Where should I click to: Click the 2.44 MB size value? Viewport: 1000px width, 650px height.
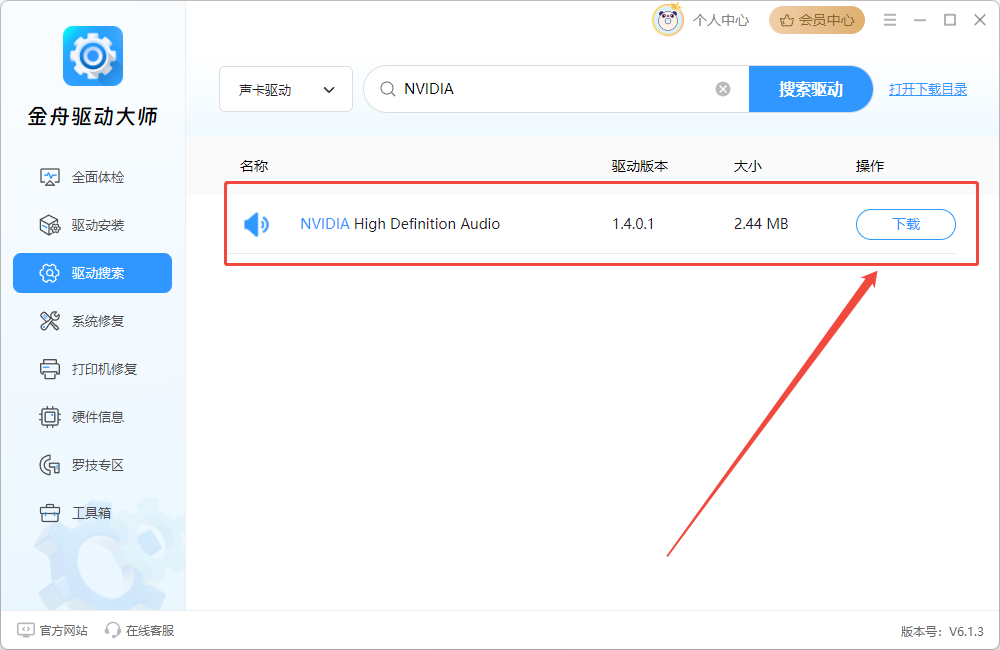(x=761, y=224)
